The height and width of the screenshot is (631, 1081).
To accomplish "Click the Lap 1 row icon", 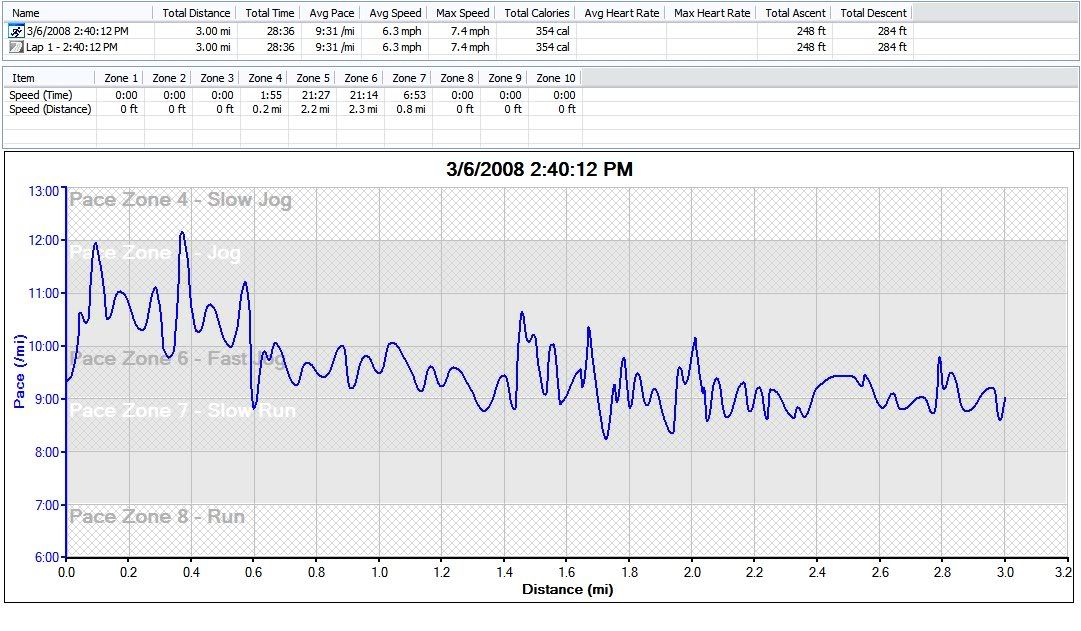I will [x=16, y=47].
